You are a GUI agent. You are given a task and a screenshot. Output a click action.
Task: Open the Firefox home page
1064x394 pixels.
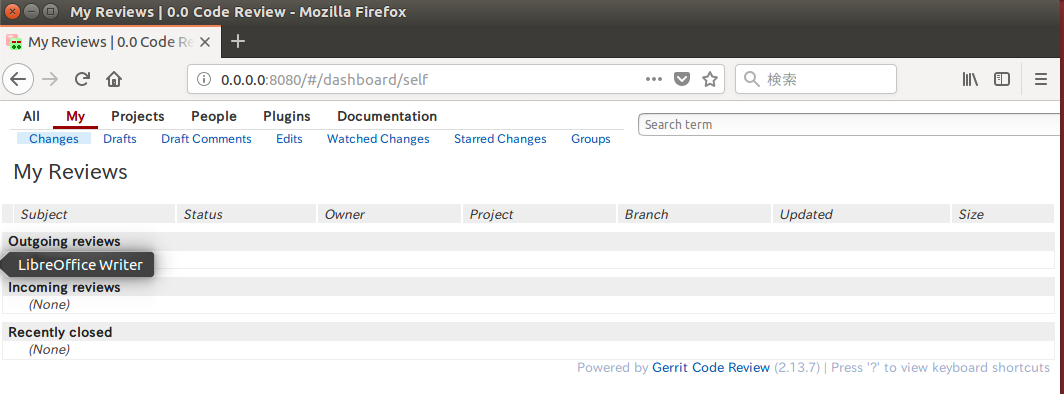coord(114,79)
